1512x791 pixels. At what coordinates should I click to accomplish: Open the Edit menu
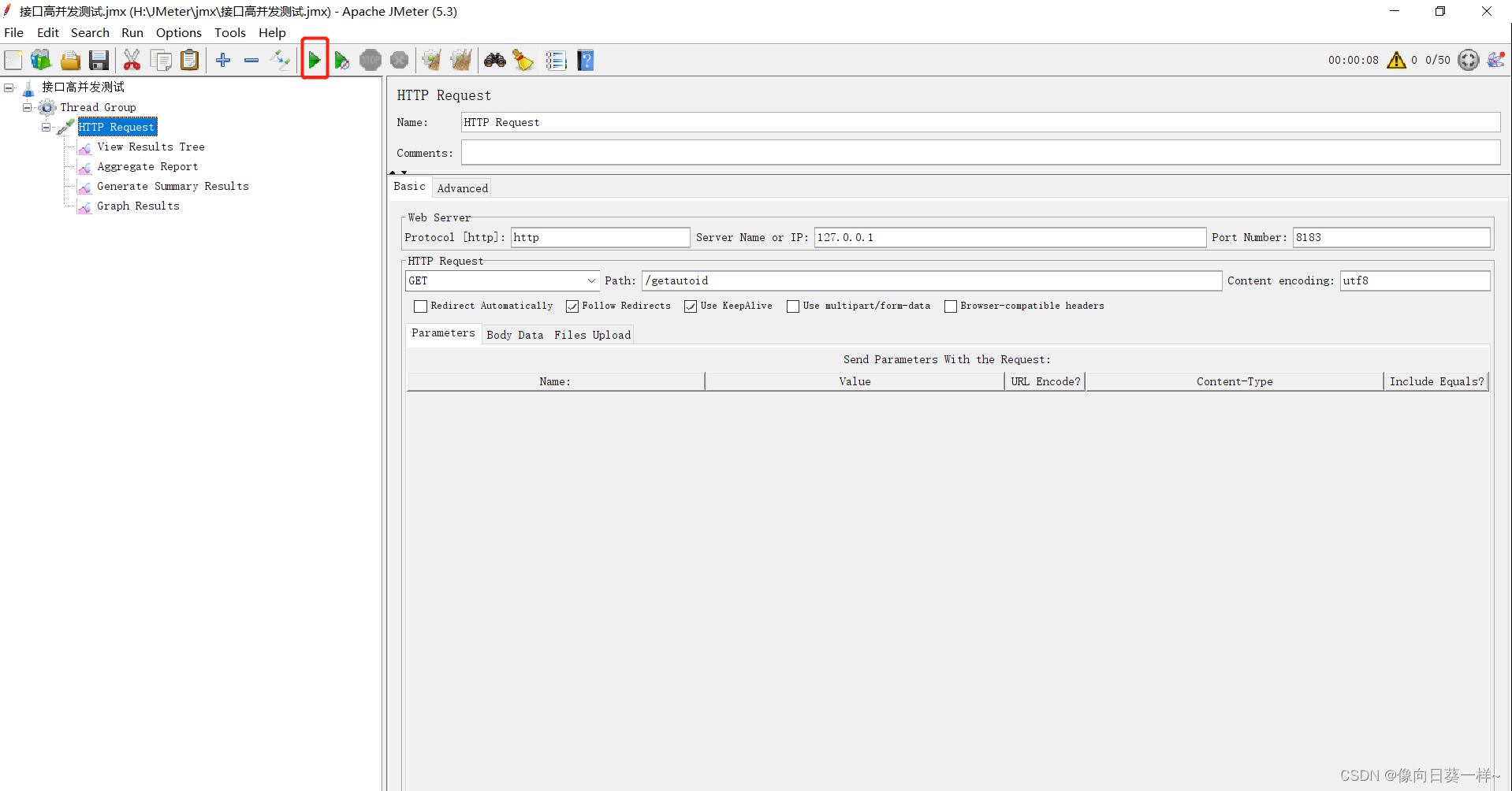click(x=48, y=32)
